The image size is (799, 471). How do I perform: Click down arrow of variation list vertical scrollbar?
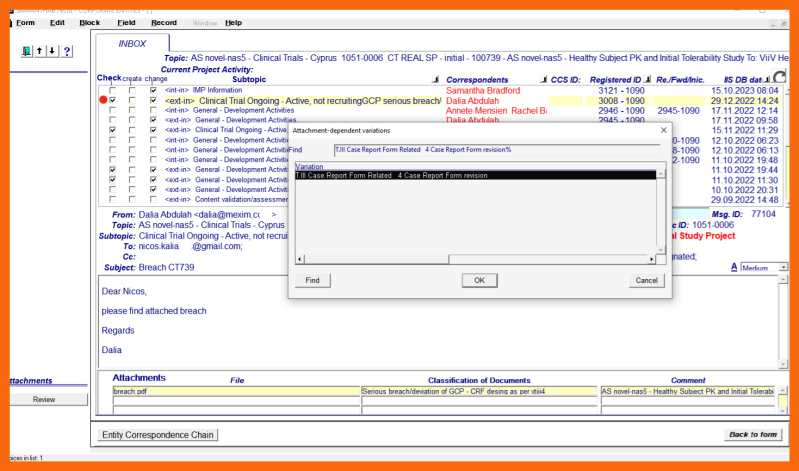660,250
